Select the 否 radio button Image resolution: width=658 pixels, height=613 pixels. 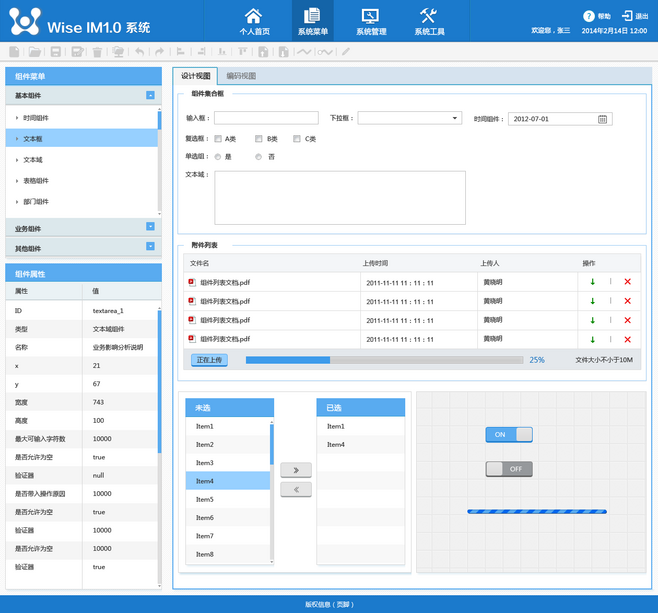(x=259, y=157)
